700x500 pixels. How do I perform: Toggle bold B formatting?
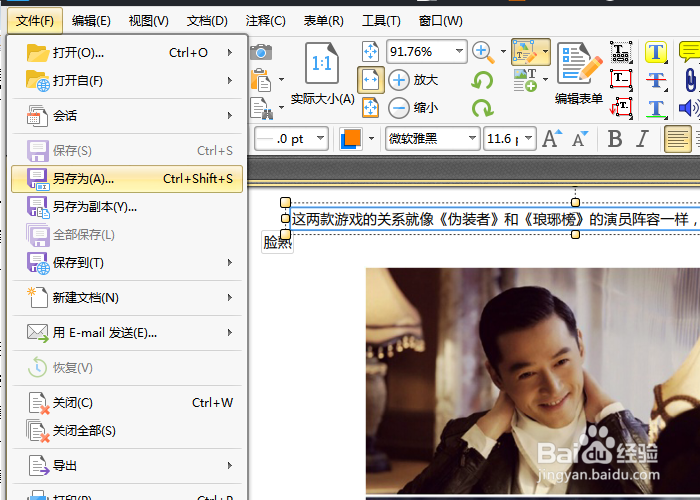coord(615,138)
